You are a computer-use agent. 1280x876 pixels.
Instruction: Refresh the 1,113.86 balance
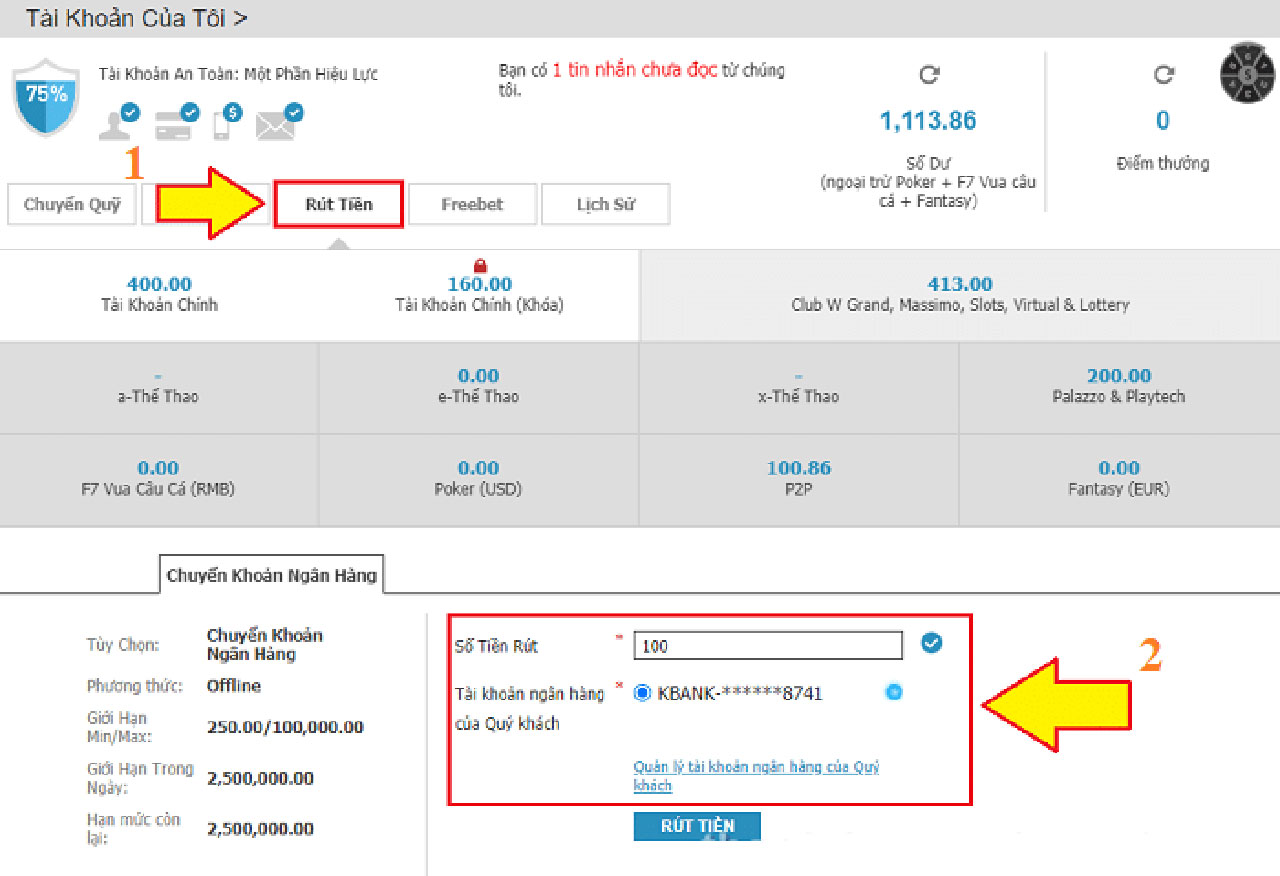click(x=928, y=75)
